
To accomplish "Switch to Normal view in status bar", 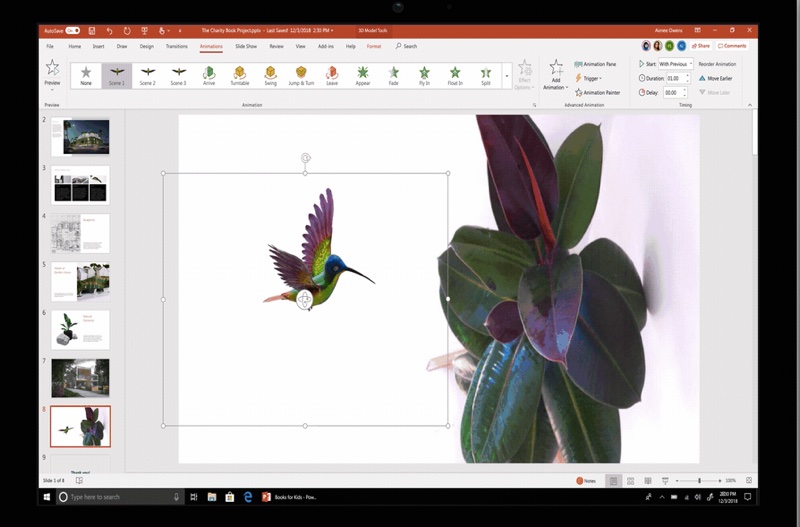I will click(x=613, y=481).
